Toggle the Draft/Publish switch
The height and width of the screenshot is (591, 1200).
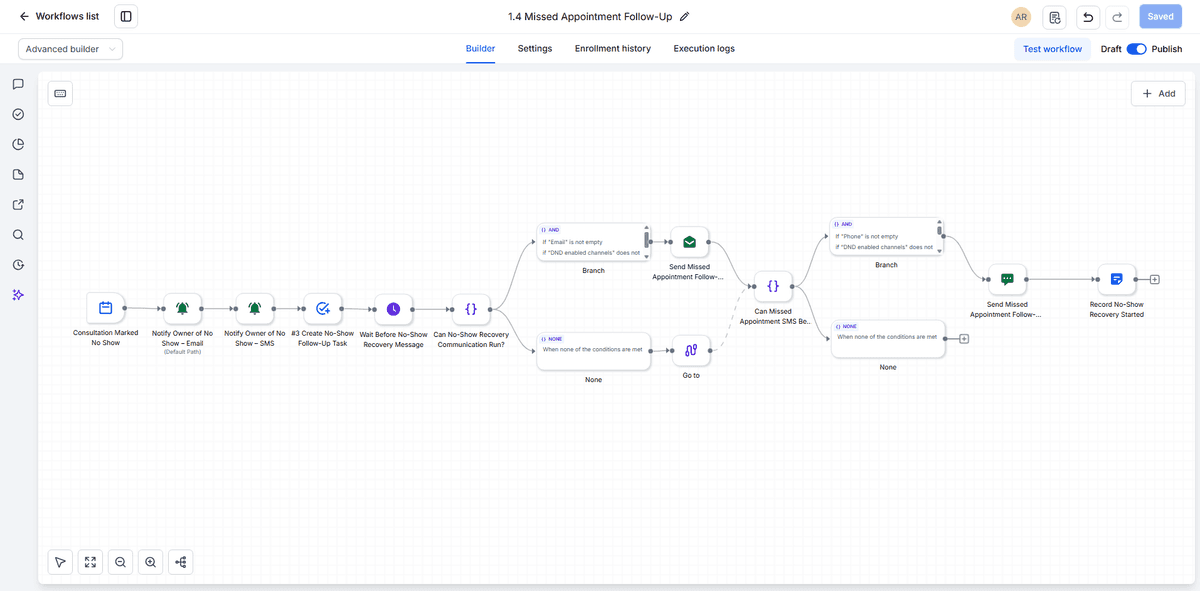1136,49
